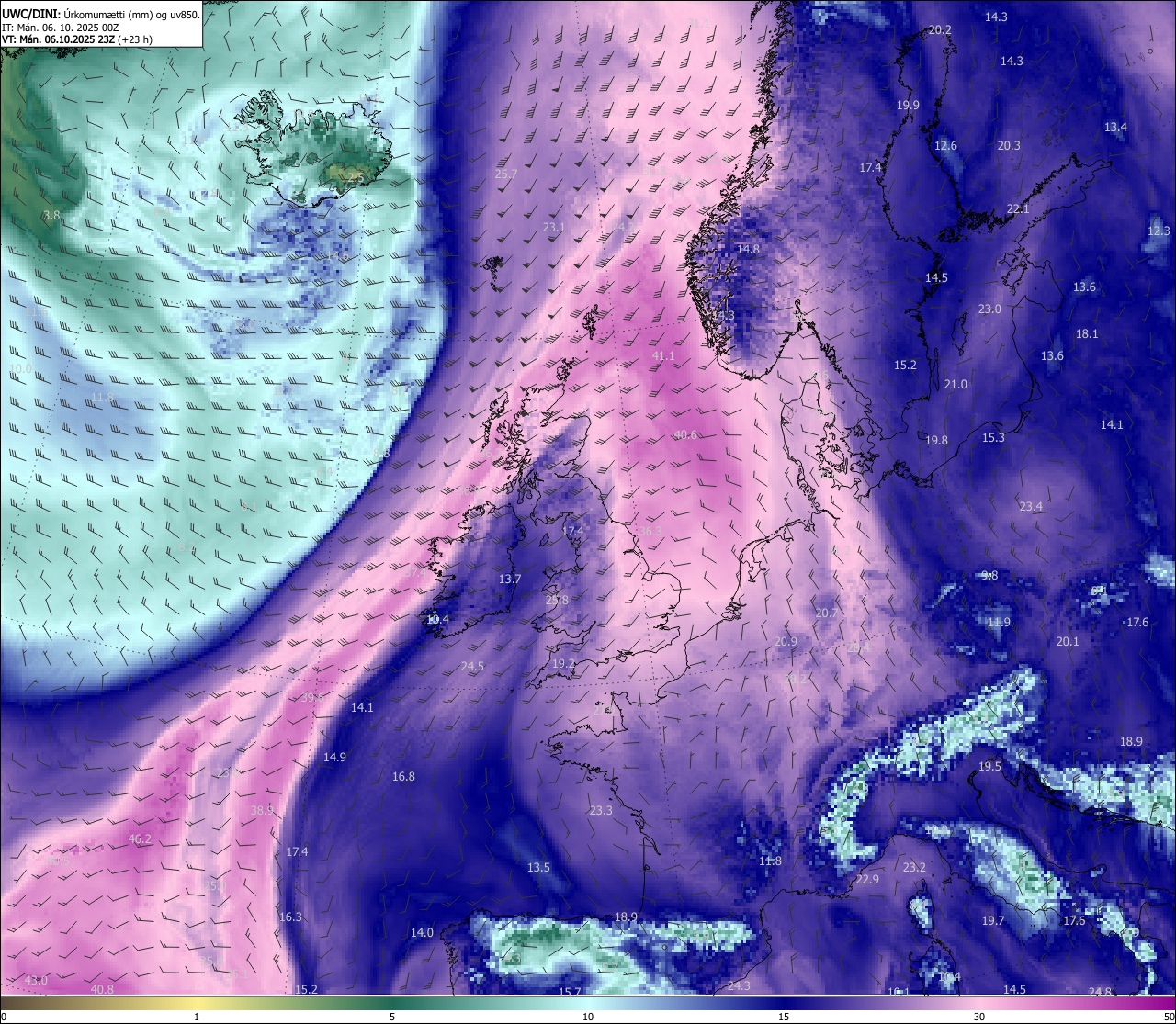
Task: Click the 5 tick on the color scale
Action: click(x=392, y=1017)
